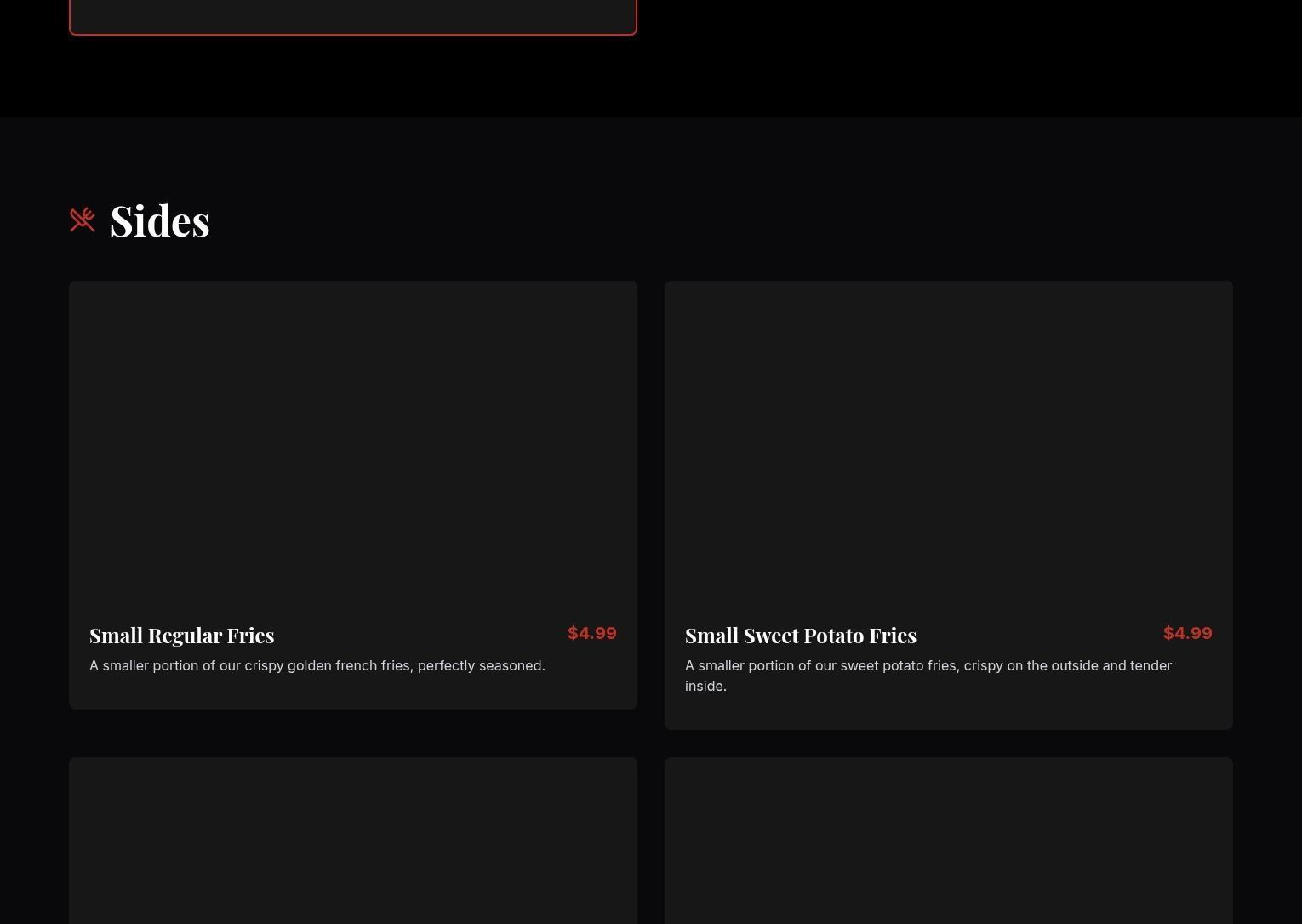Open the Small Regular Fries image area
Viewport: 1302px width, 924px height.
click(x=353, y=442)
